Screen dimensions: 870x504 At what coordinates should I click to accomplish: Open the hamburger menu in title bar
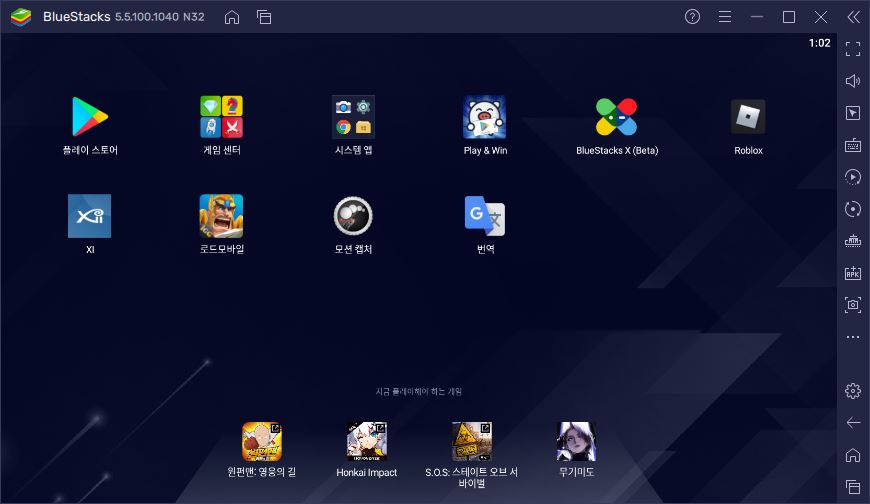pos(725,17)
